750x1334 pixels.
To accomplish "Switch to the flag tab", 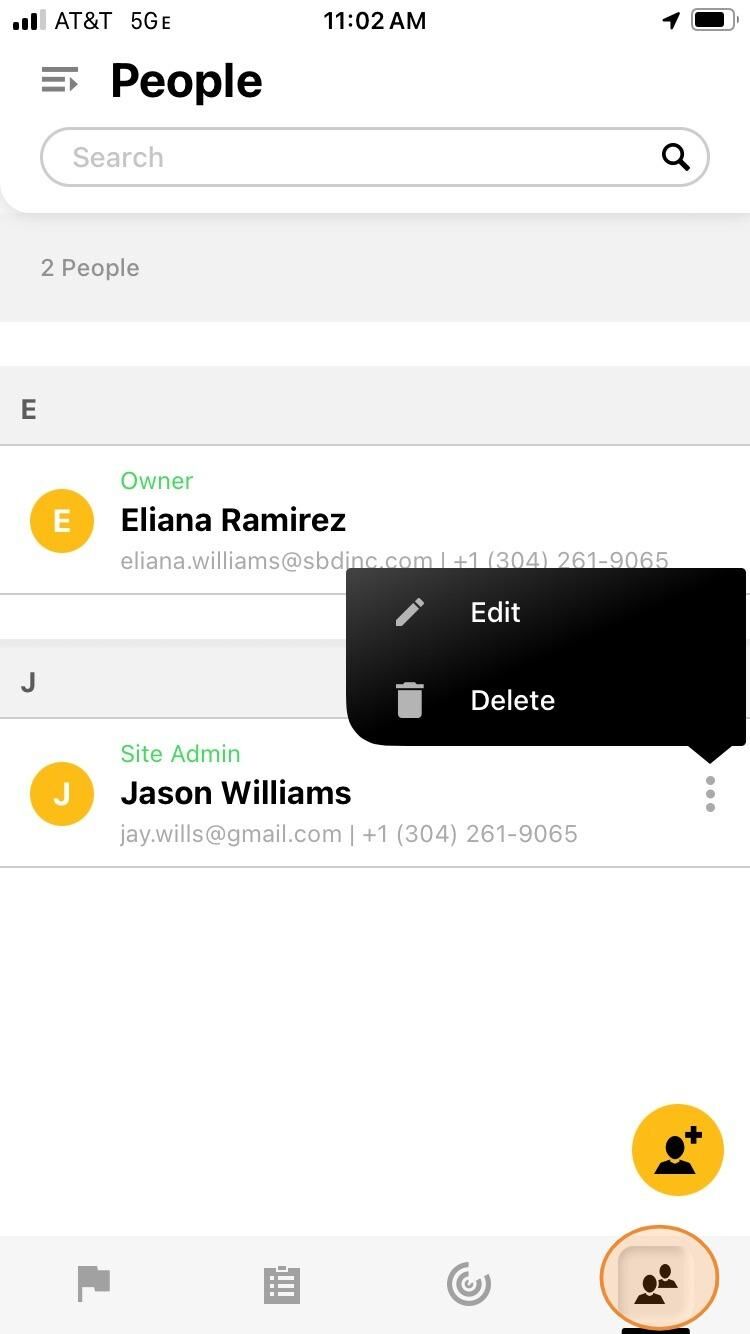I will coord(94,1284).
